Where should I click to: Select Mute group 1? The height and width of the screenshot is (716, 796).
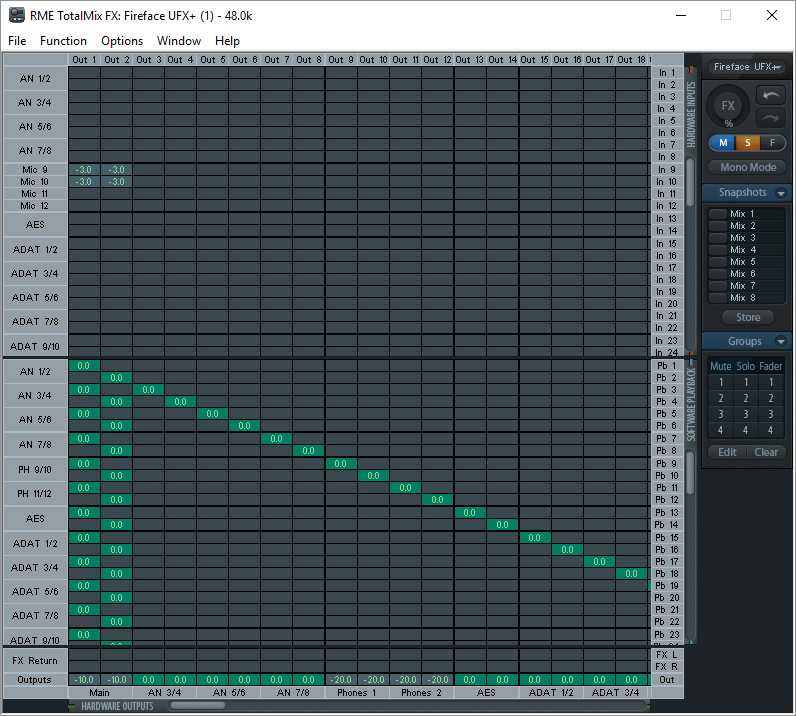(x=720, y=382)
